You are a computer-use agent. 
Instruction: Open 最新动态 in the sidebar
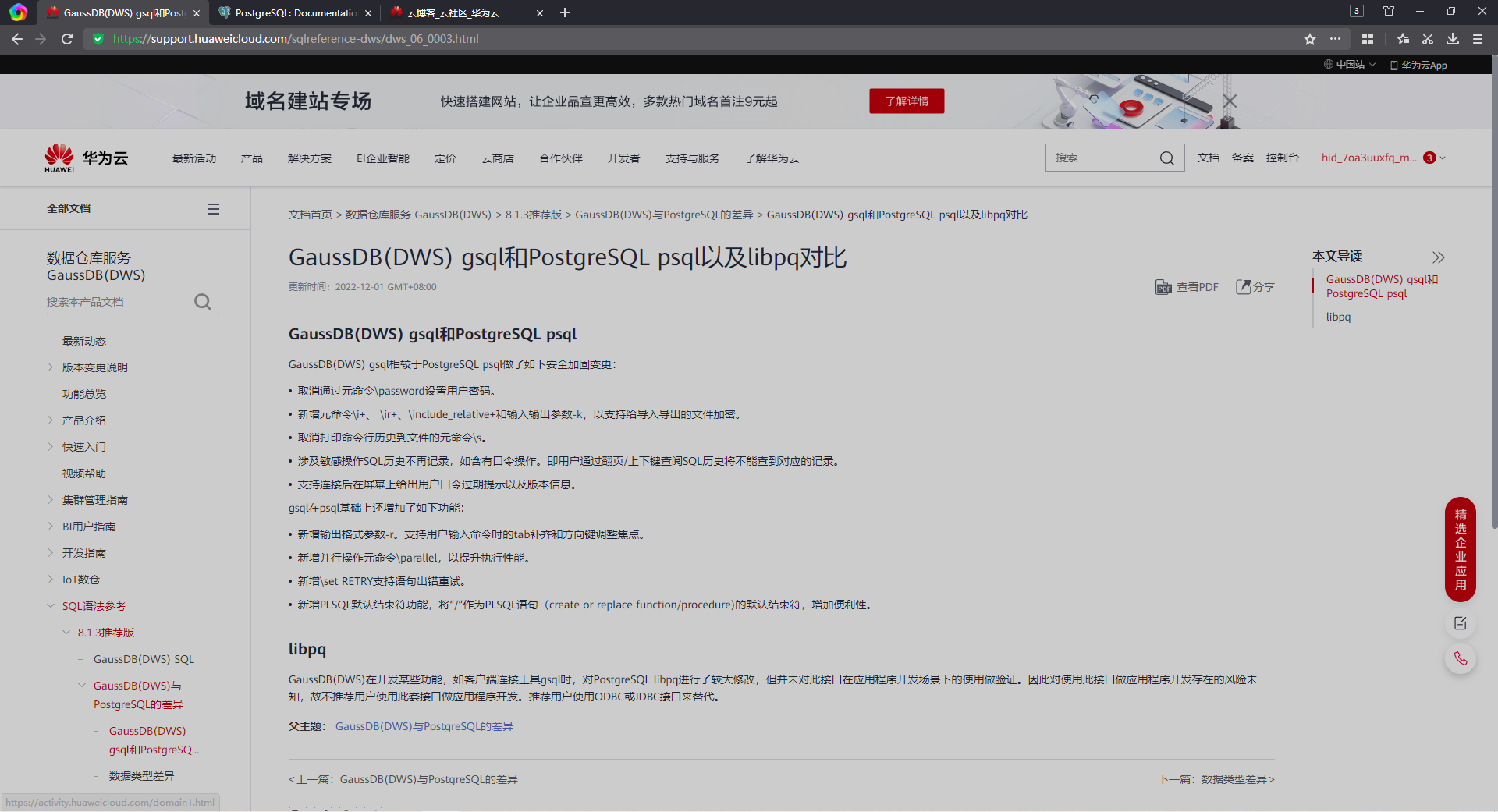[84, 341]
